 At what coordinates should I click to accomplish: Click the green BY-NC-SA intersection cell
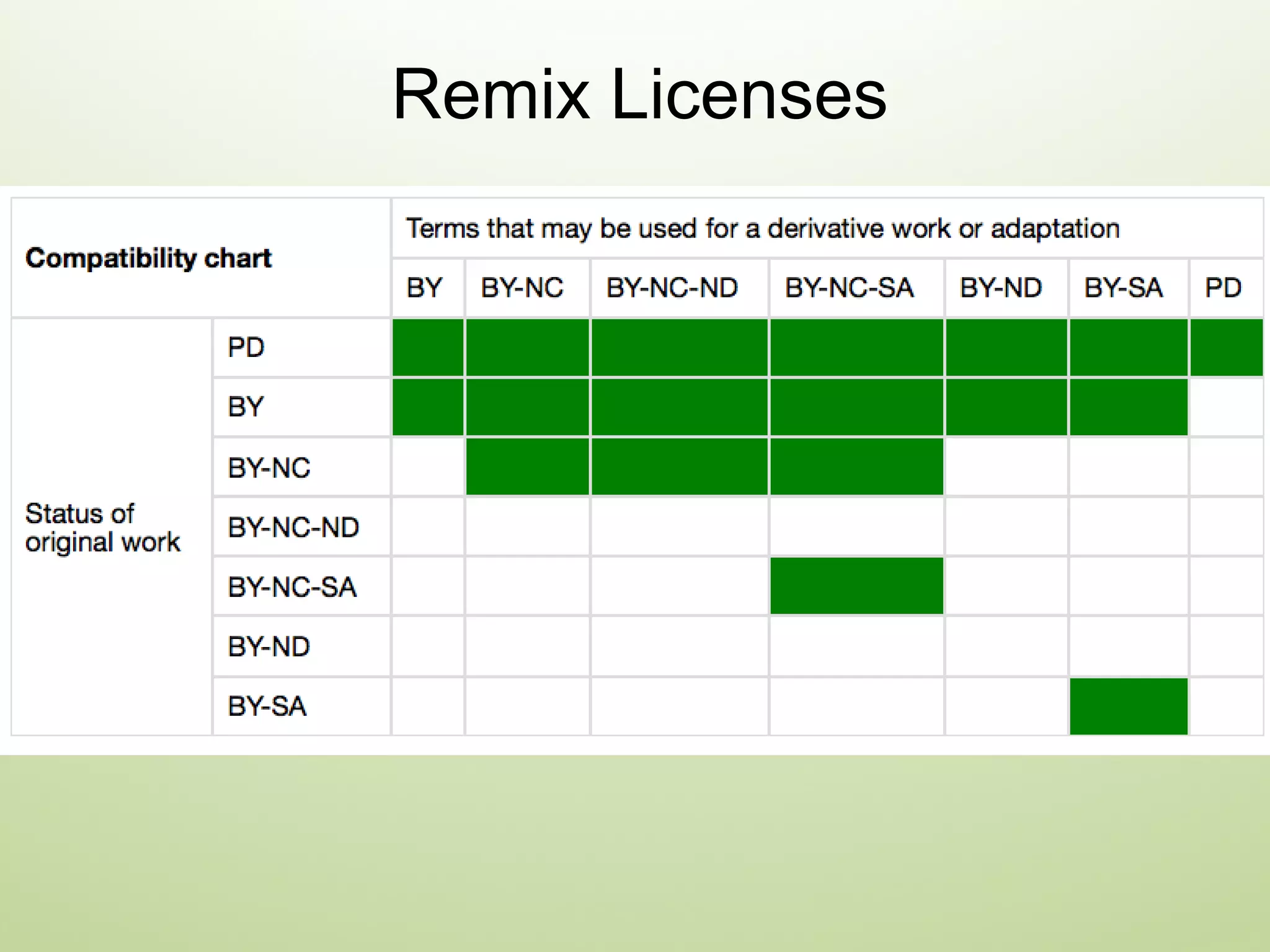click(x=856, y=586)
